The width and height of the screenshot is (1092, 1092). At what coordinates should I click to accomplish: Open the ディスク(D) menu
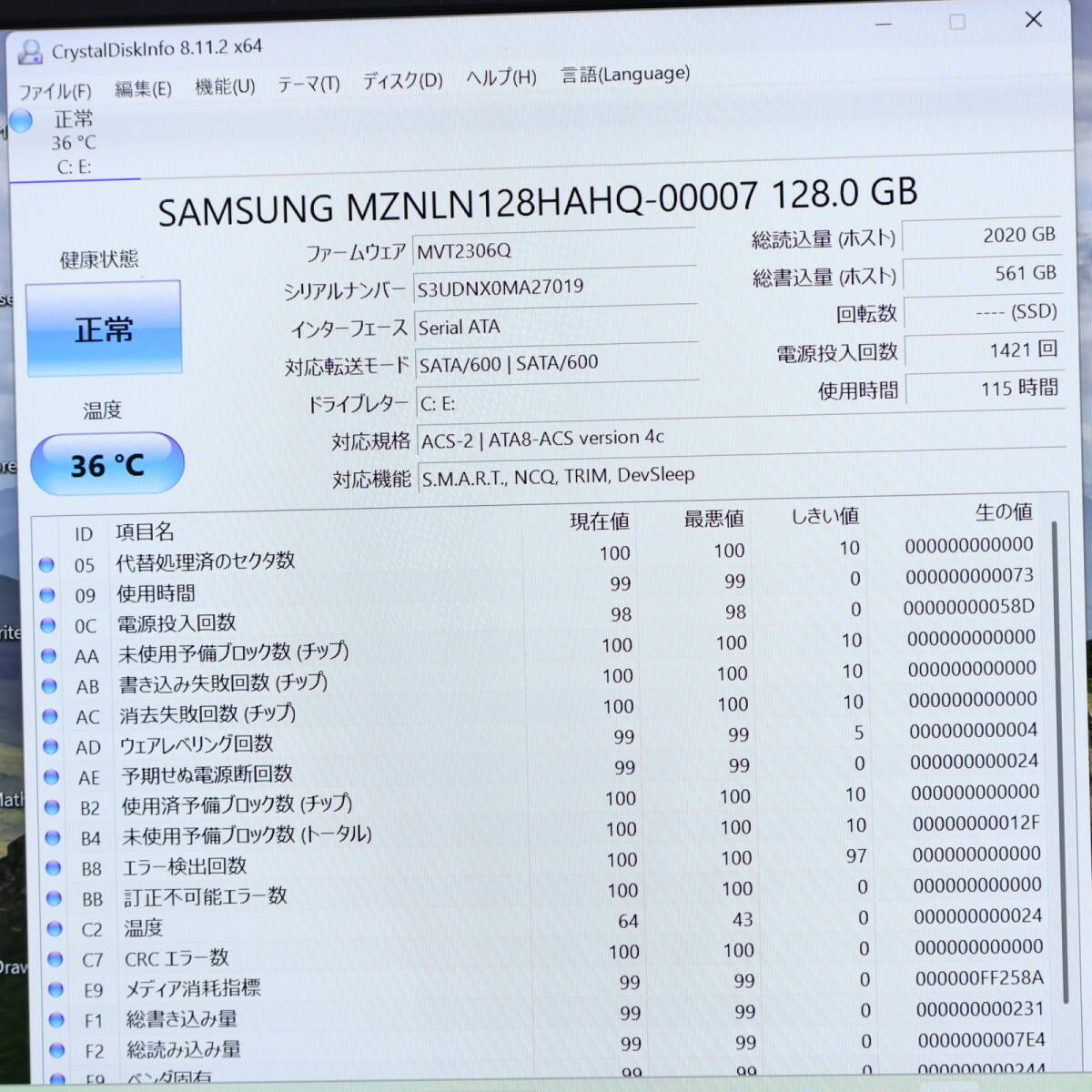pyautogui.click(x=402, y=80)
